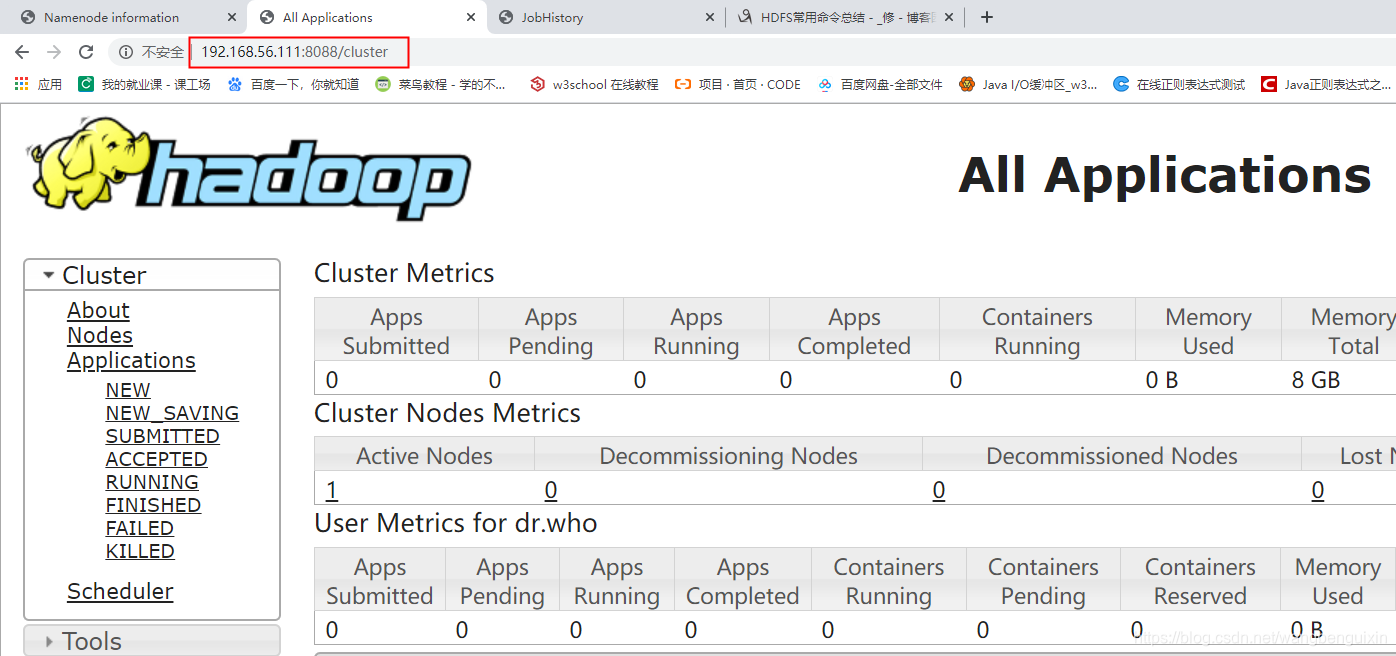The image size is (1396, 656).
Task: Reload the page with the refresh icon
Action: [x=86, y=52]
